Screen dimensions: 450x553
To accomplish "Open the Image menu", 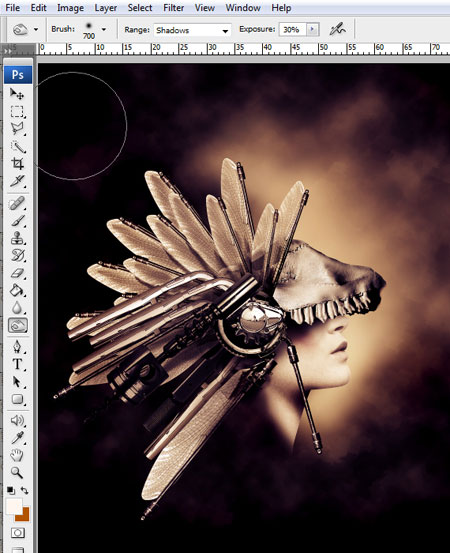I will click(x=70, y=7).
